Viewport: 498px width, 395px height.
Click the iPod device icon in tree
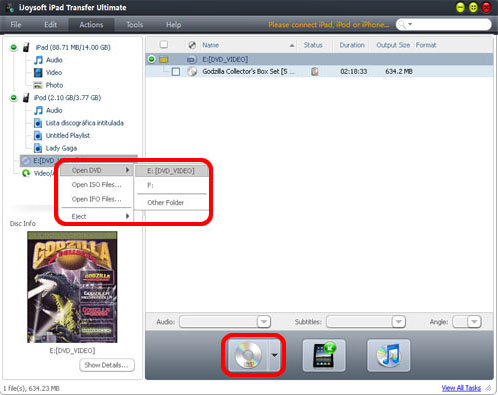click(x=26, y=98)
